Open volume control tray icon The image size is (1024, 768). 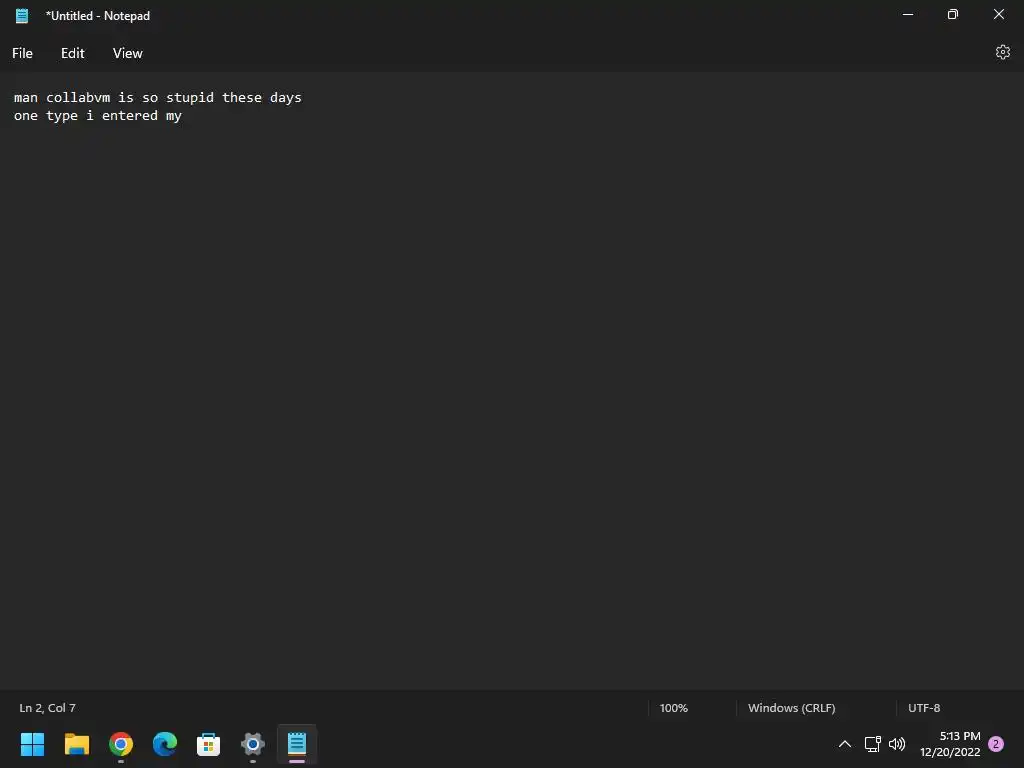[x=897, y=744]
